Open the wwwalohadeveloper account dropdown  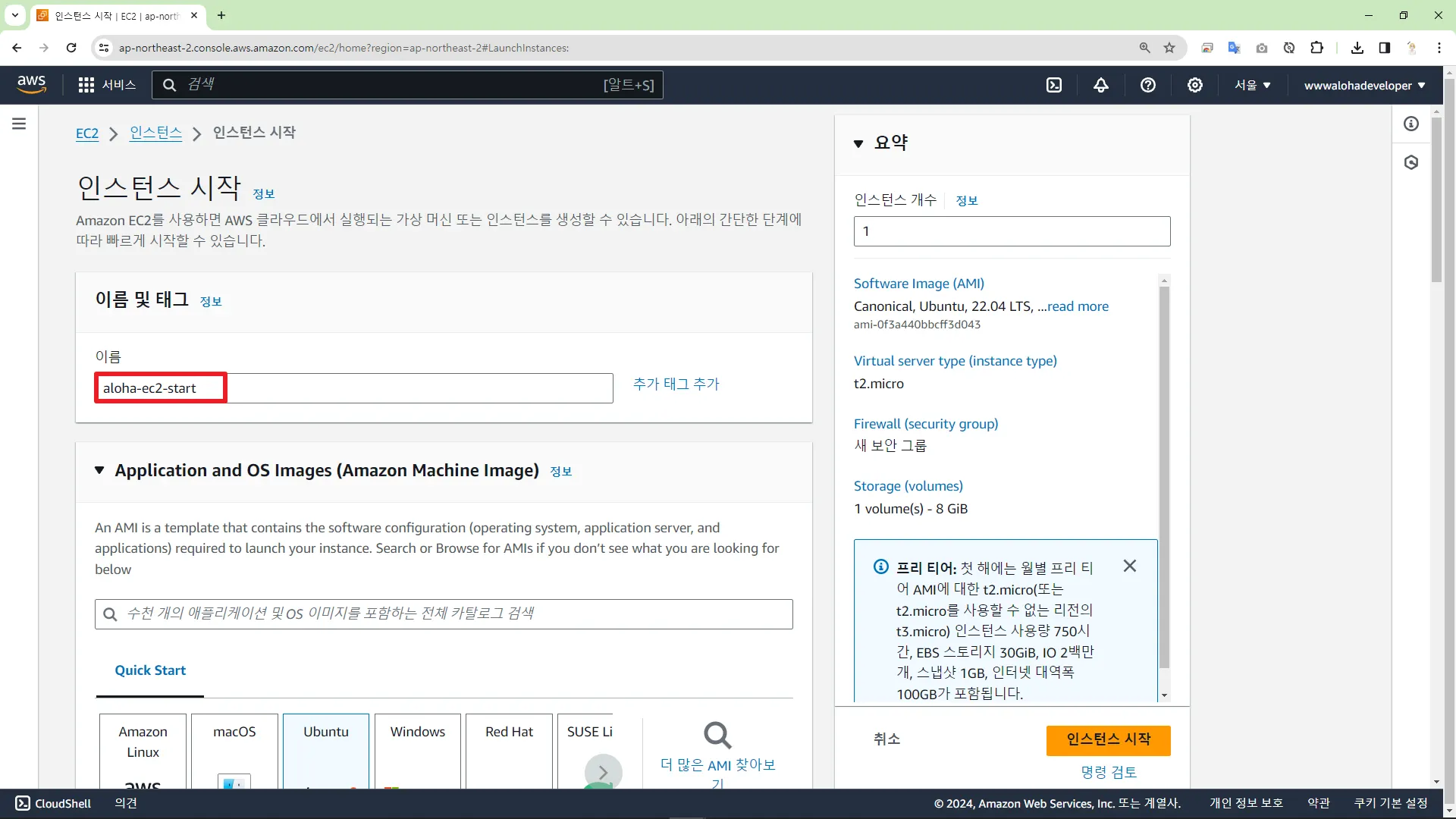pos(1364,85)
